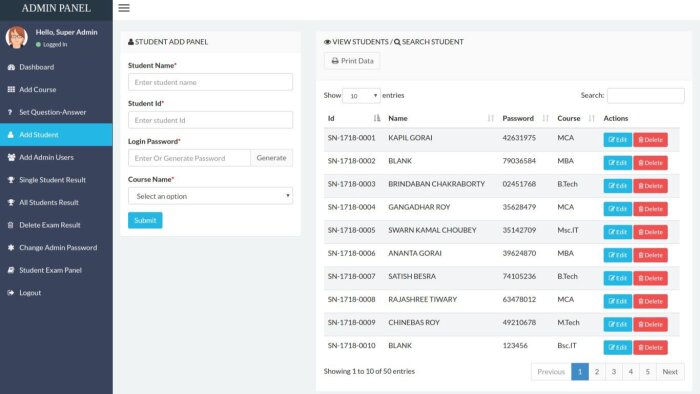Delete student SN-1718-0002 row

(650, 163)
